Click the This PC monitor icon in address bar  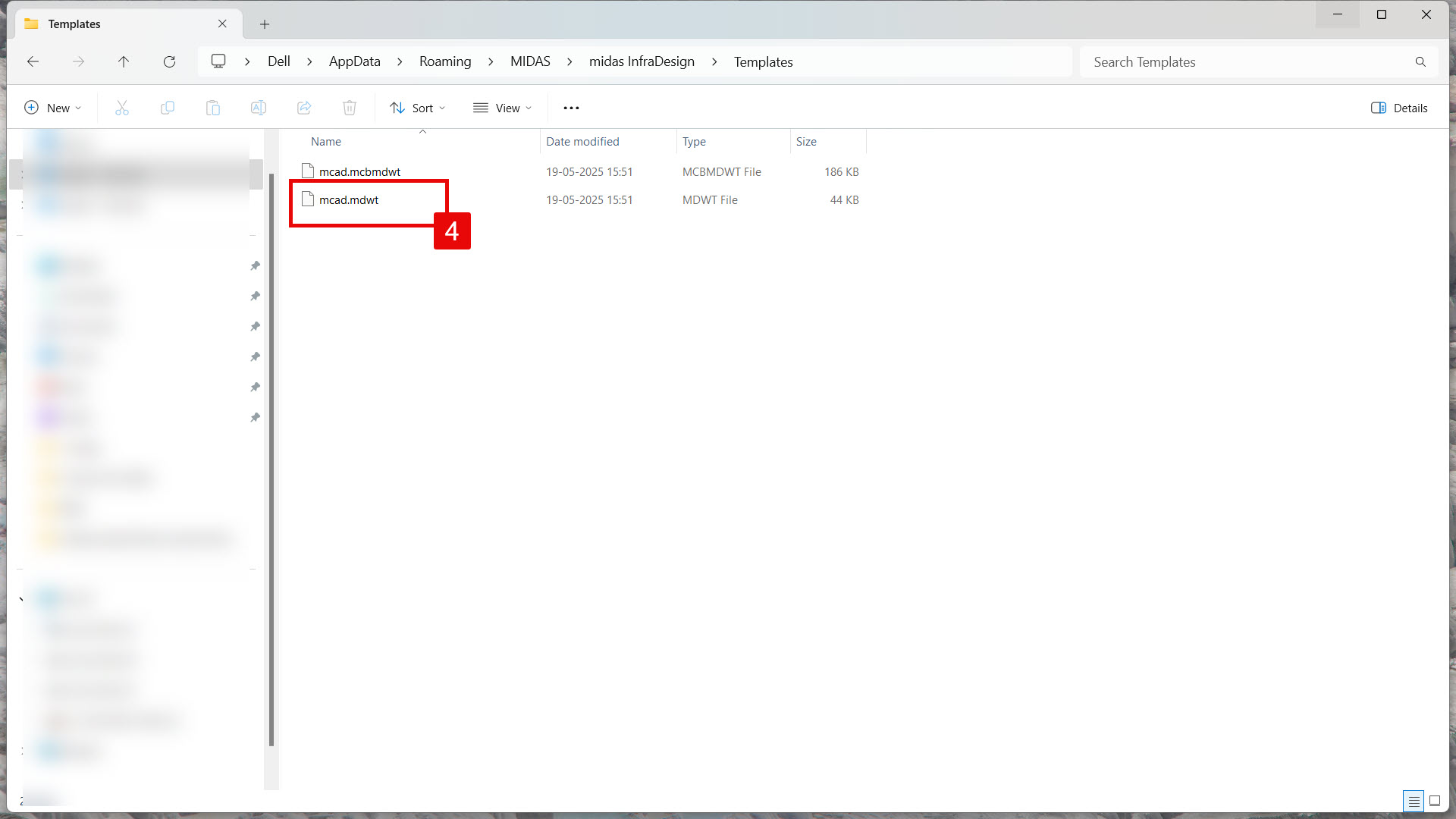coord(218,61)
